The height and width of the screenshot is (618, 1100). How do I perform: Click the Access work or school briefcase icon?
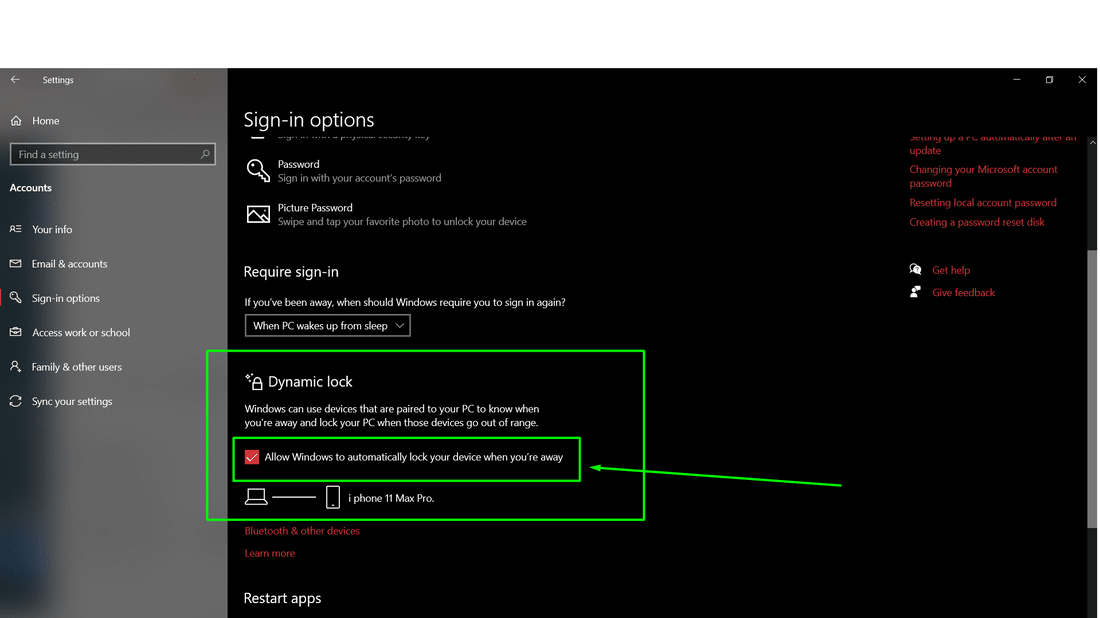tap(15, 332)
